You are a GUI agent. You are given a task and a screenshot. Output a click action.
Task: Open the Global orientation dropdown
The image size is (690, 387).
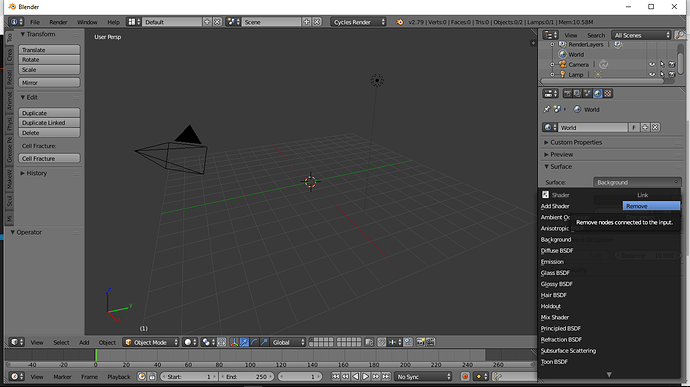288,342
